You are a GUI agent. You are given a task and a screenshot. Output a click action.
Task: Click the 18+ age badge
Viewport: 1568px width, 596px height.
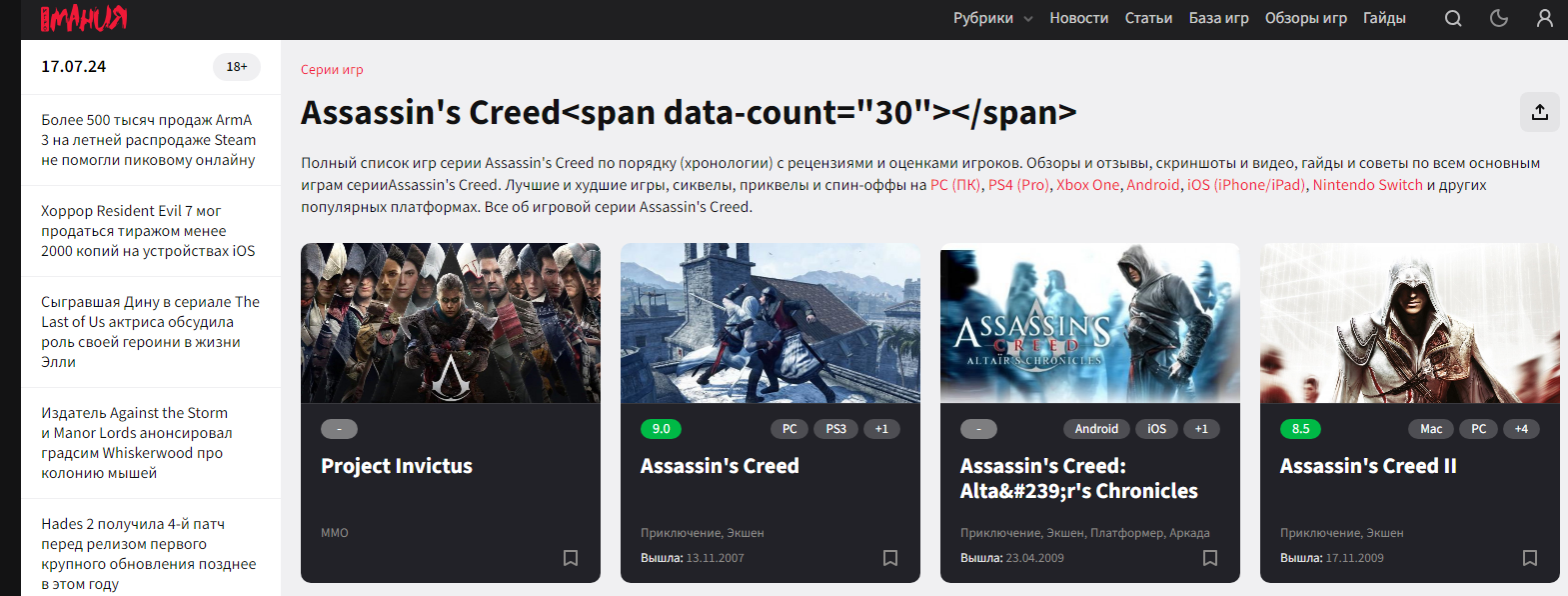(237, 67)
